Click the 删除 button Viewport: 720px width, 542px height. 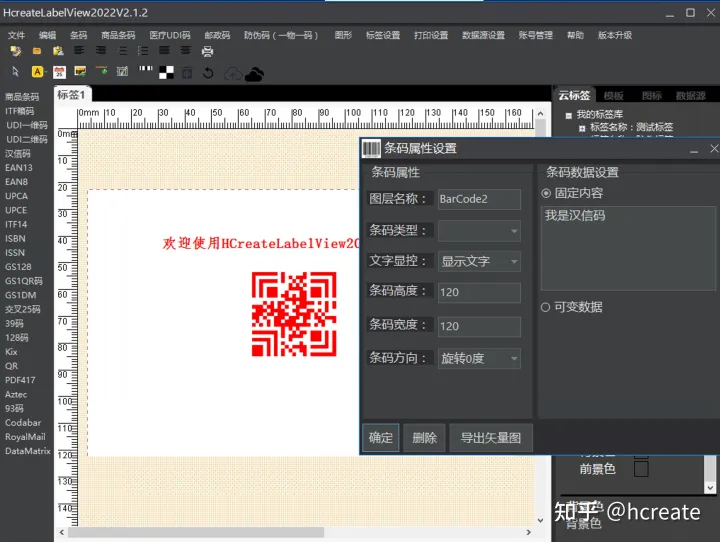pyautogui.click(x=424, y=438)
